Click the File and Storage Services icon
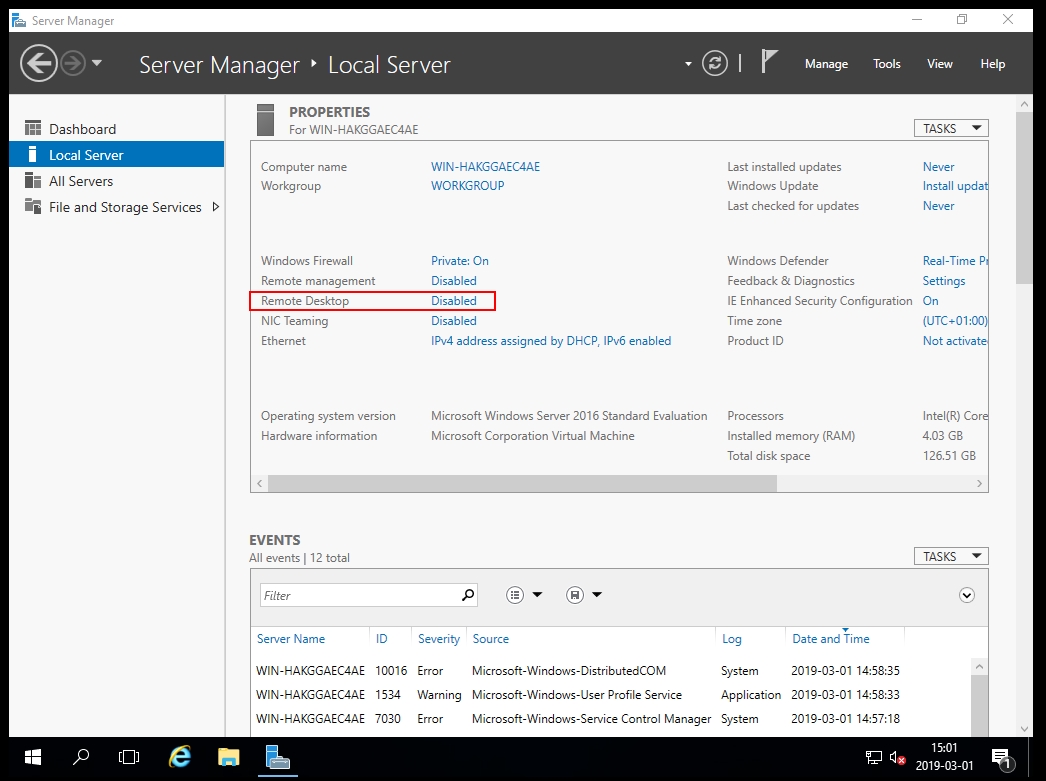The image size is (1046, 781). point(33,206)
